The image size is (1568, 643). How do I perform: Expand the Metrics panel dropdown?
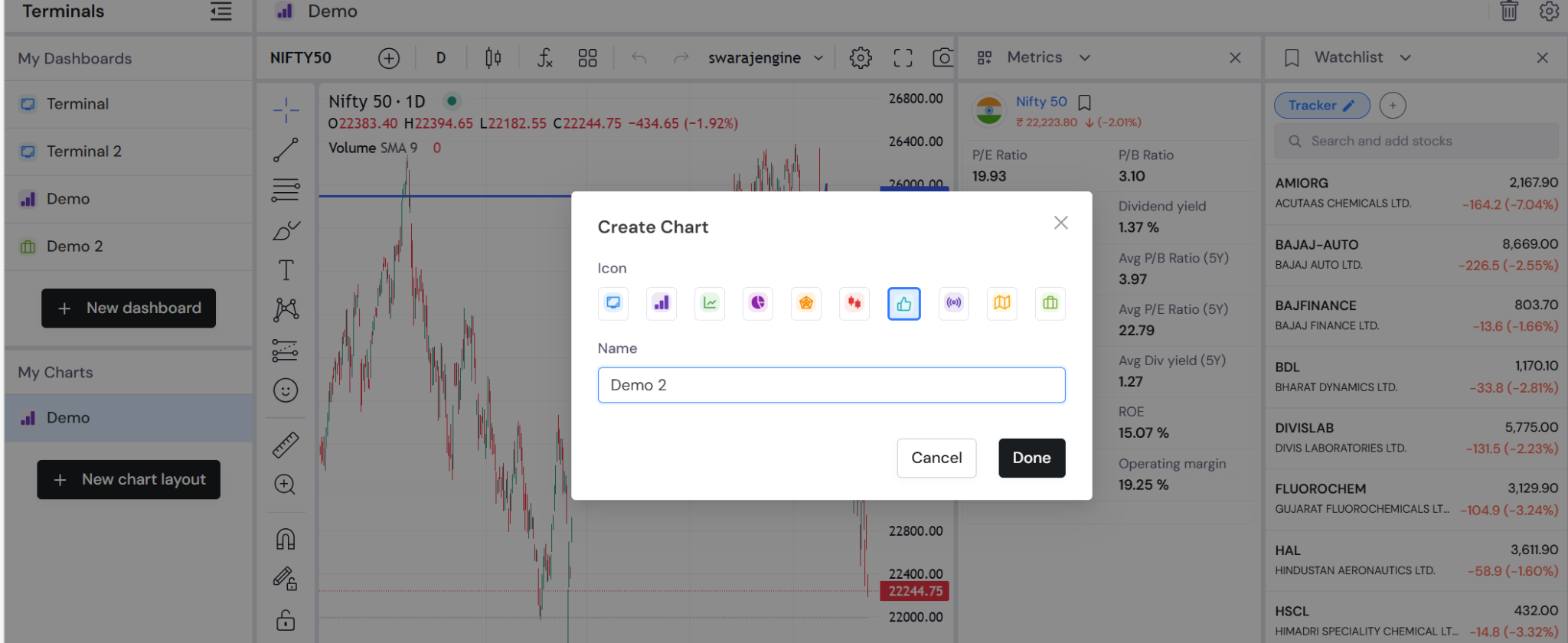1085,57
